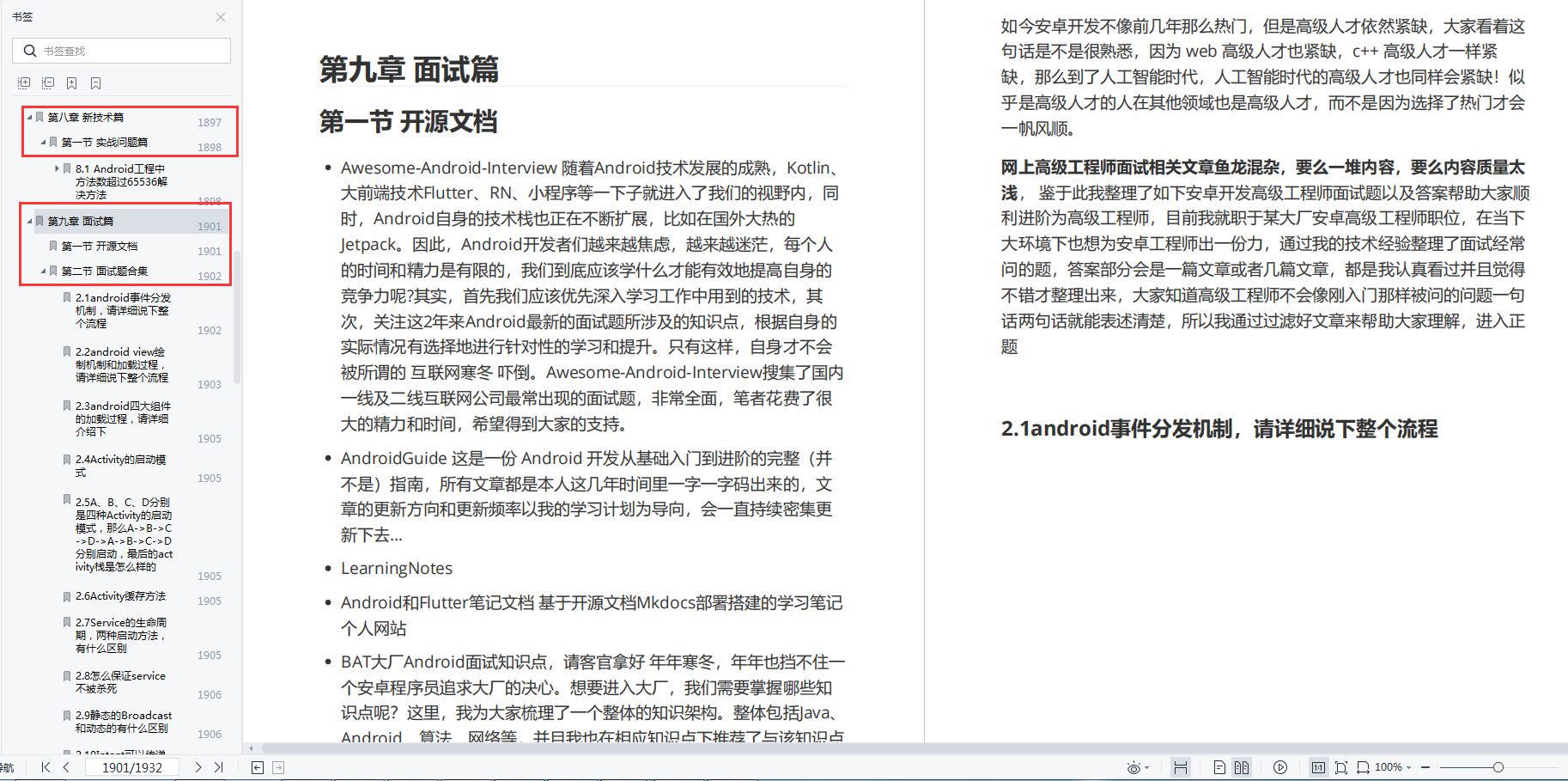Select bookmark 第八章 新技术篇
This screenshot has width=1568, height=781.
[85, 117]
